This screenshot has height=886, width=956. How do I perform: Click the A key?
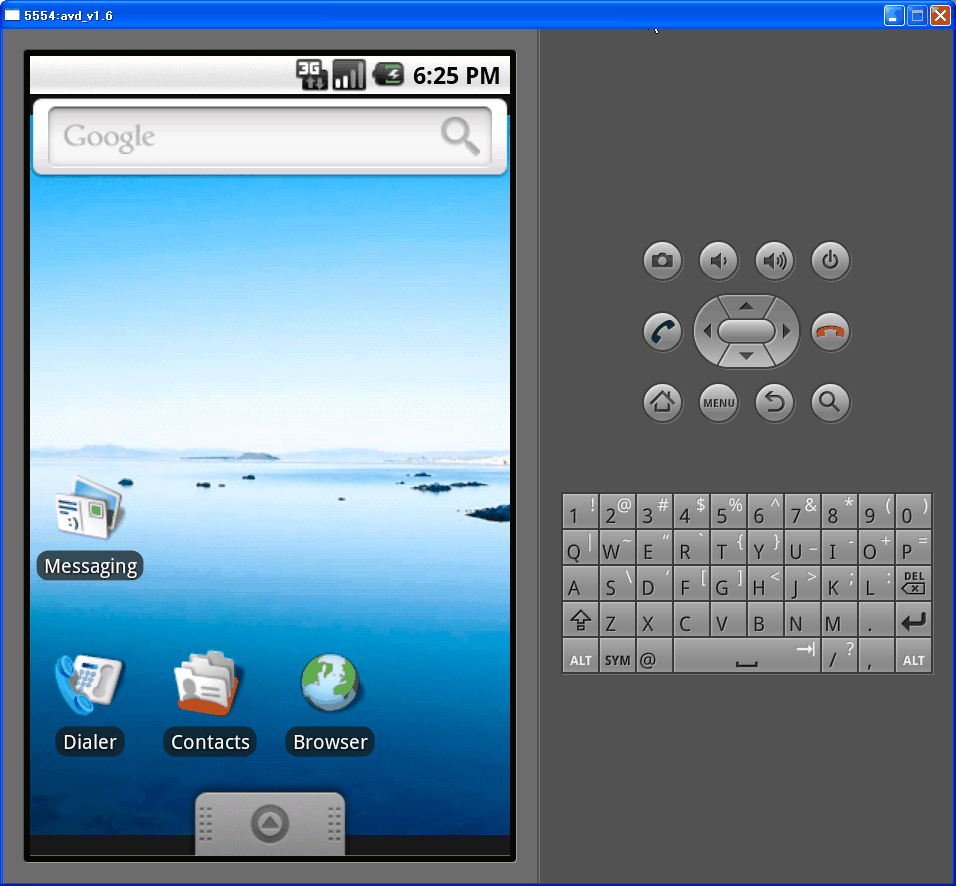(580, 583)
